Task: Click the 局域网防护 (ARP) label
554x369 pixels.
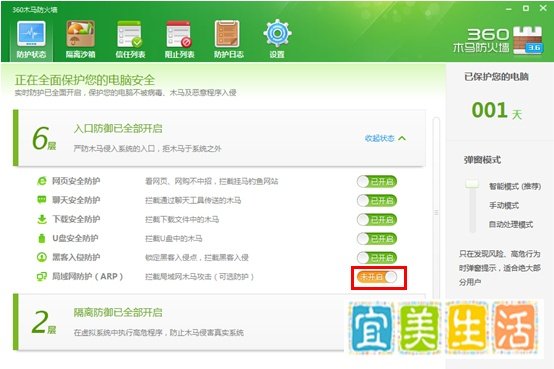Action: click(x=88, y=276)
